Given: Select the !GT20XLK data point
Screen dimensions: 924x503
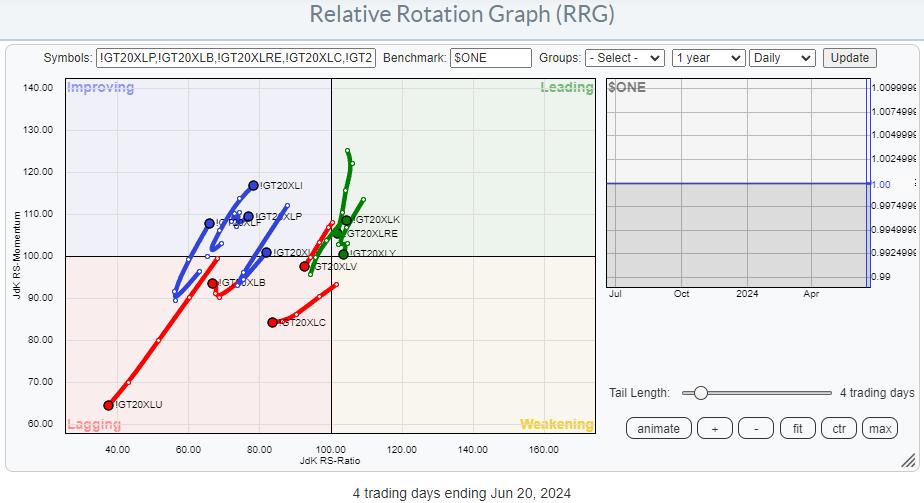Looking at the screenshot, I should point(347,220).
